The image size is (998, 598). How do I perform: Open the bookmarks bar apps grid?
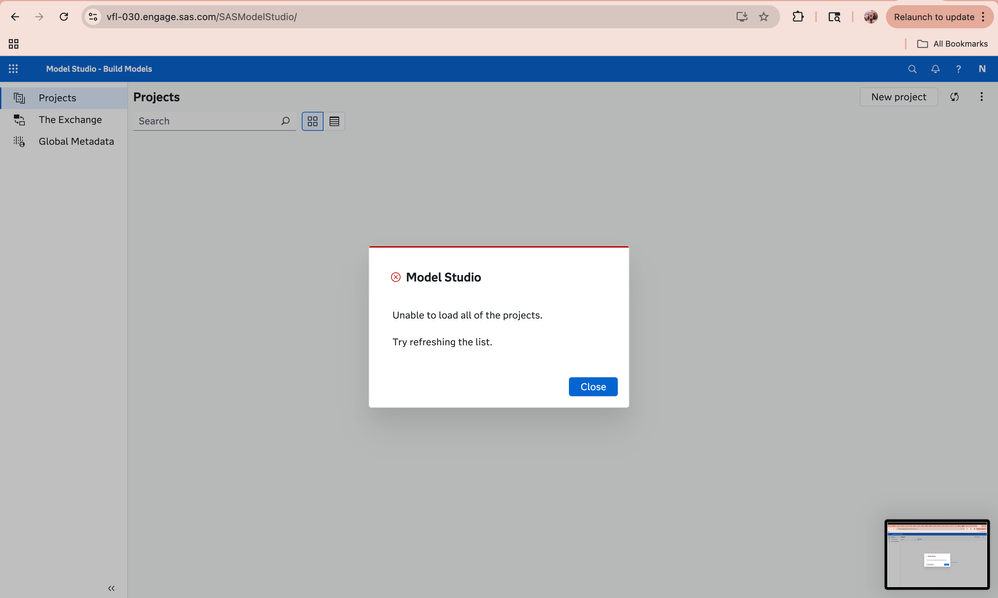point(13,44)
